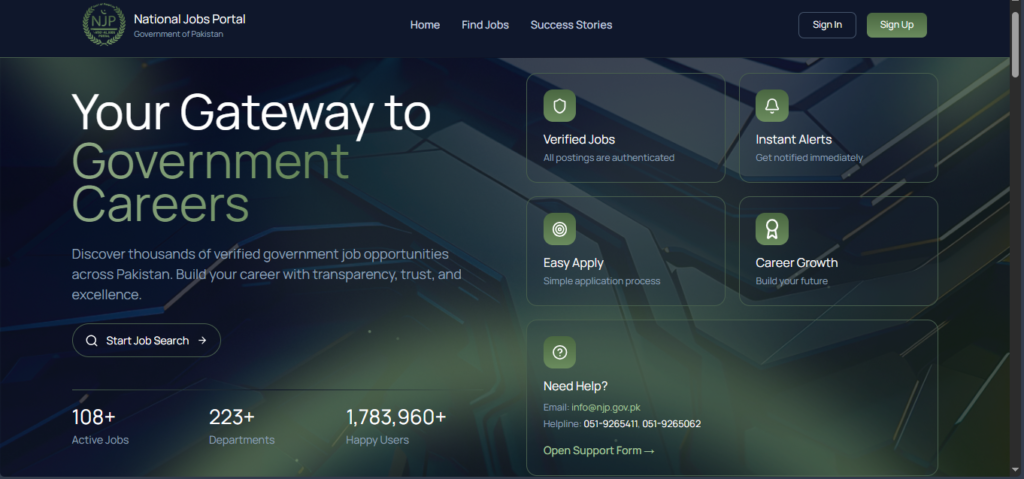Click the Easy Apply card title
Image resolution: width=1024 pixels, height=479 pixels.
tap(573, 263)
